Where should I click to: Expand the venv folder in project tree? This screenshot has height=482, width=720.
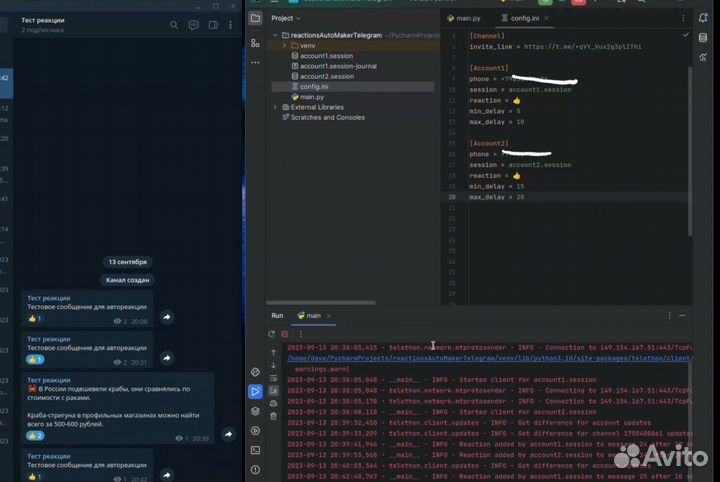[x=284, y=46]
